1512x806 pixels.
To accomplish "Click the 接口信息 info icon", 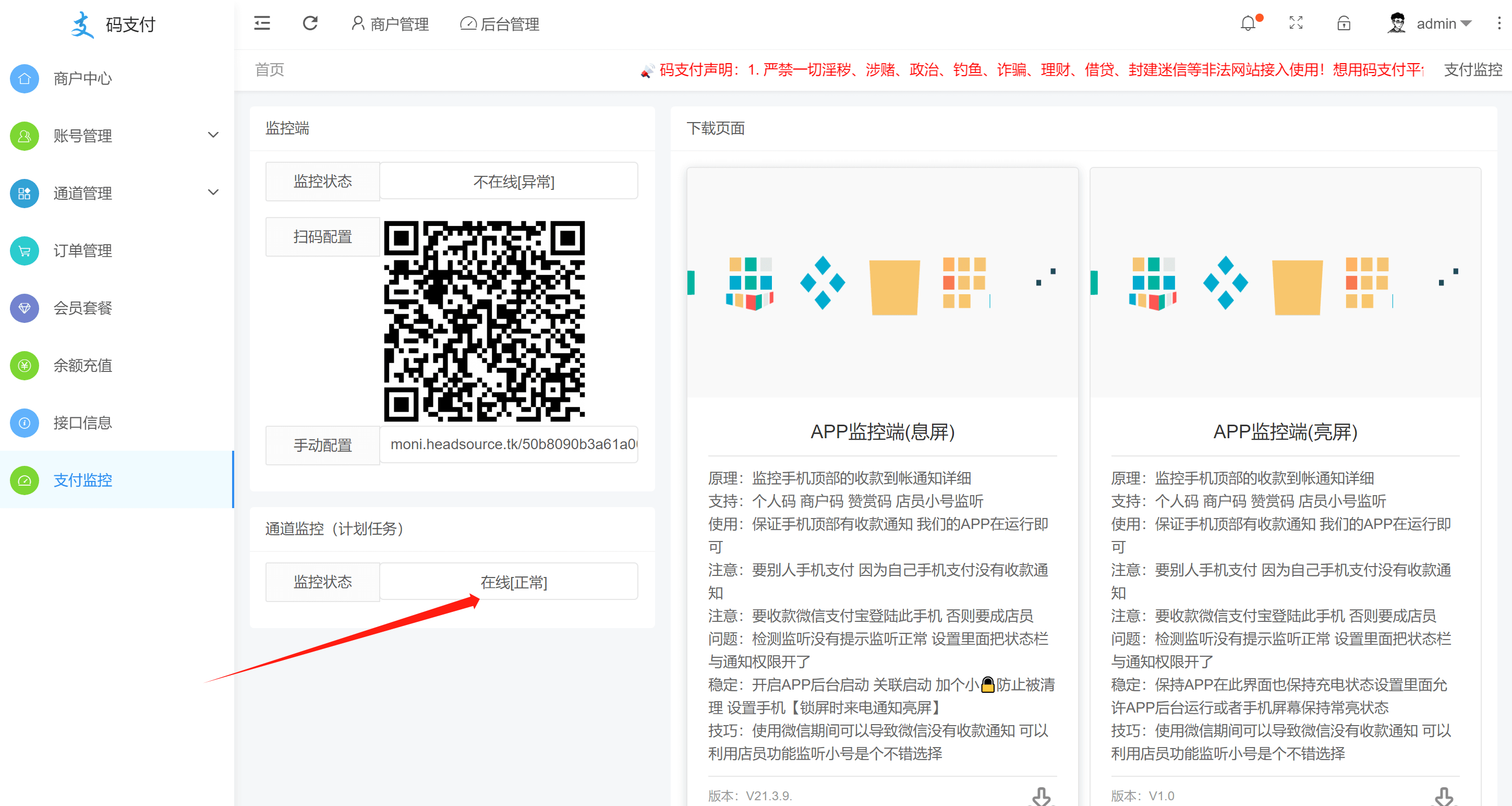I will (x=25, y=423).
